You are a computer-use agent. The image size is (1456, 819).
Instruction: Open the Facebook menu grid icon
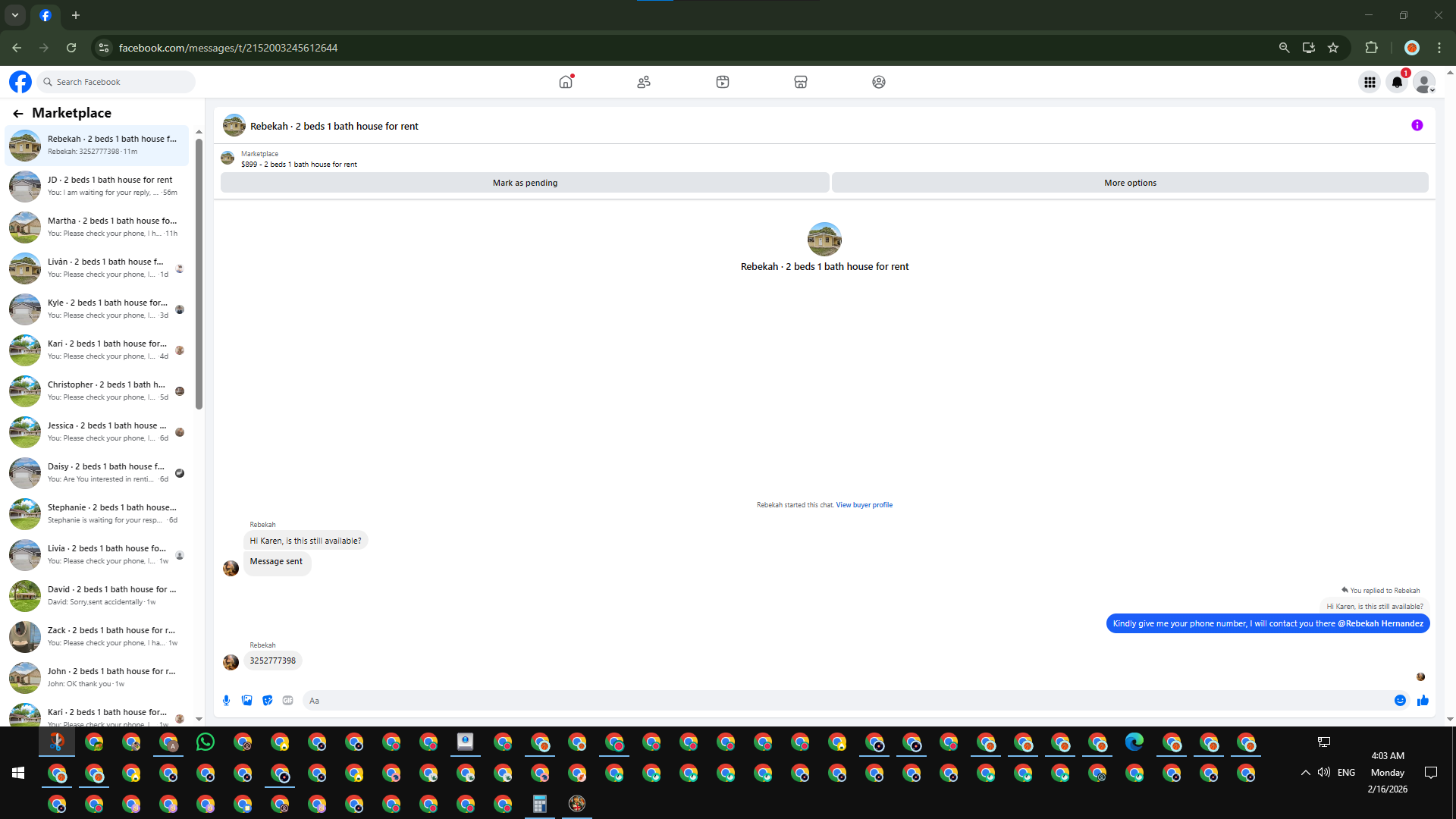(x=1370, y=82)
